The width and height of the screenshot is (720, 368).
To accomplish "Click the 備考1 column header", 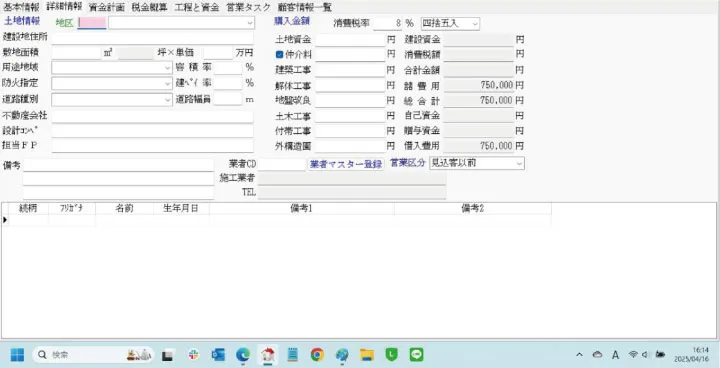I will point(302,209).
